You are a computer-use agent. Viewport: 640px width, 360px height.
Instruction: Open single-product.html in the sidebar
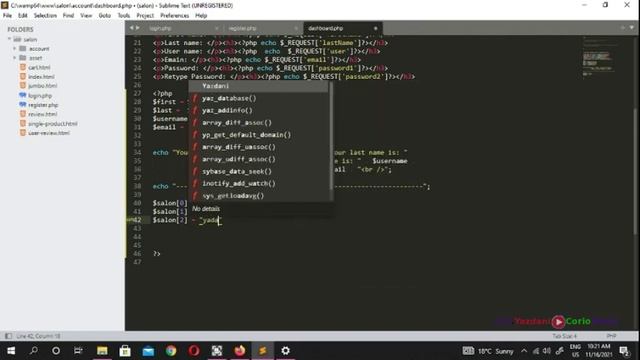[x=53, y=124]
